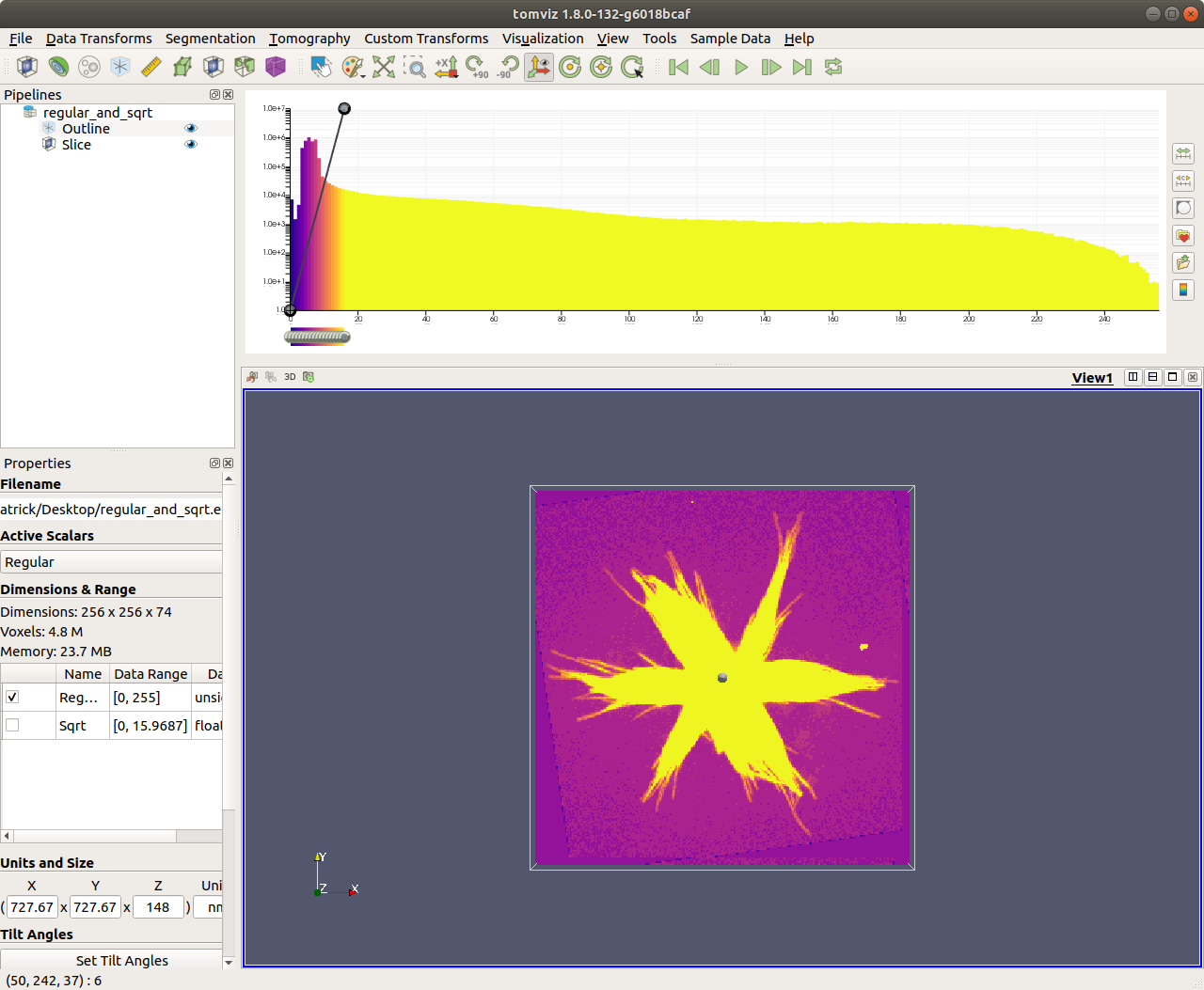Open the Sample Data menu
The width and height of the screenshot is (1204, 990).
point(731,39)
